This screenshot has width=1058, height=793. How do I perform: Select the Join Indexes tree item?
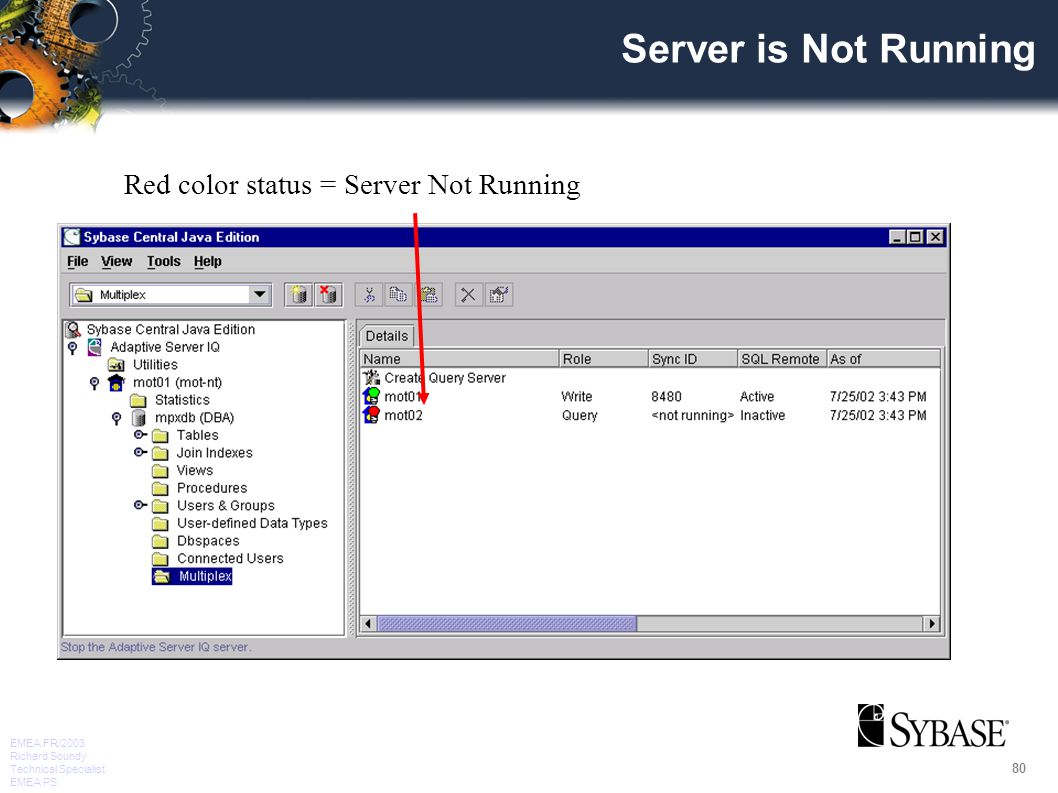coord(215,453)
